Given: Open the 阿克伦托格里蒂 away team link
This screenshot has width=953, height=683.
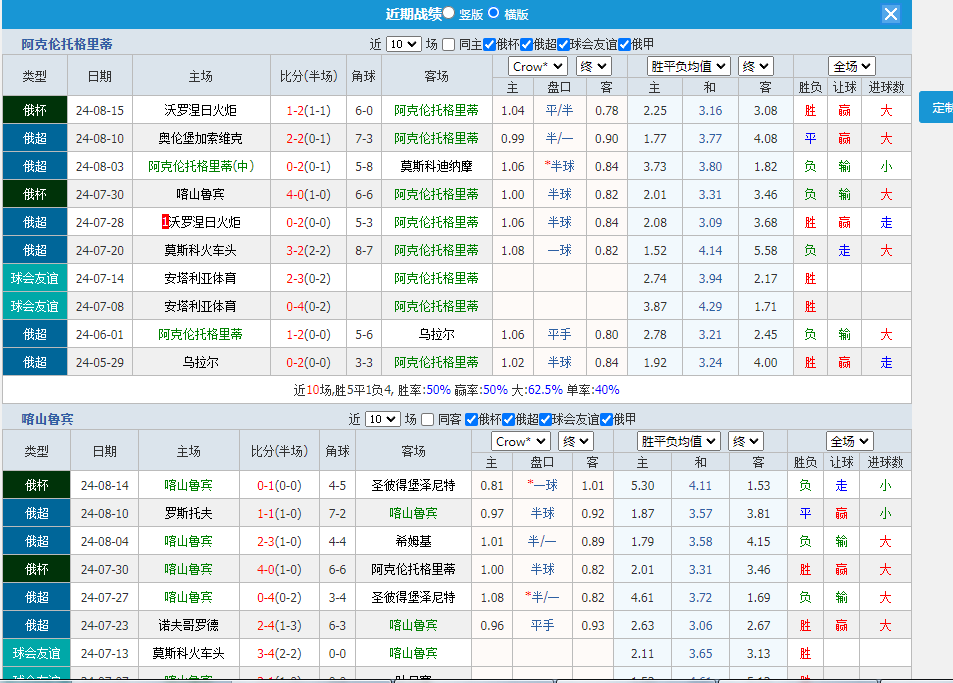Looking at the screenshot, I should click(x=437, y=110).
